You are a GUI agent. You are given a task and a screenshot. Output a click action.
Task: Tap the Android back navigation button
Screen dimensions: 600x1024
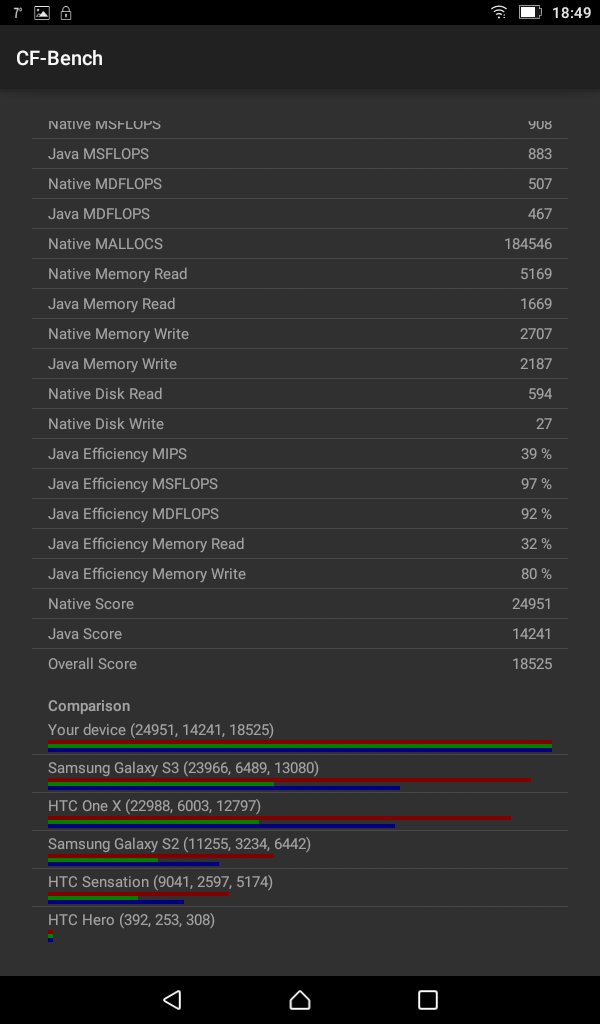click(172, 999)
